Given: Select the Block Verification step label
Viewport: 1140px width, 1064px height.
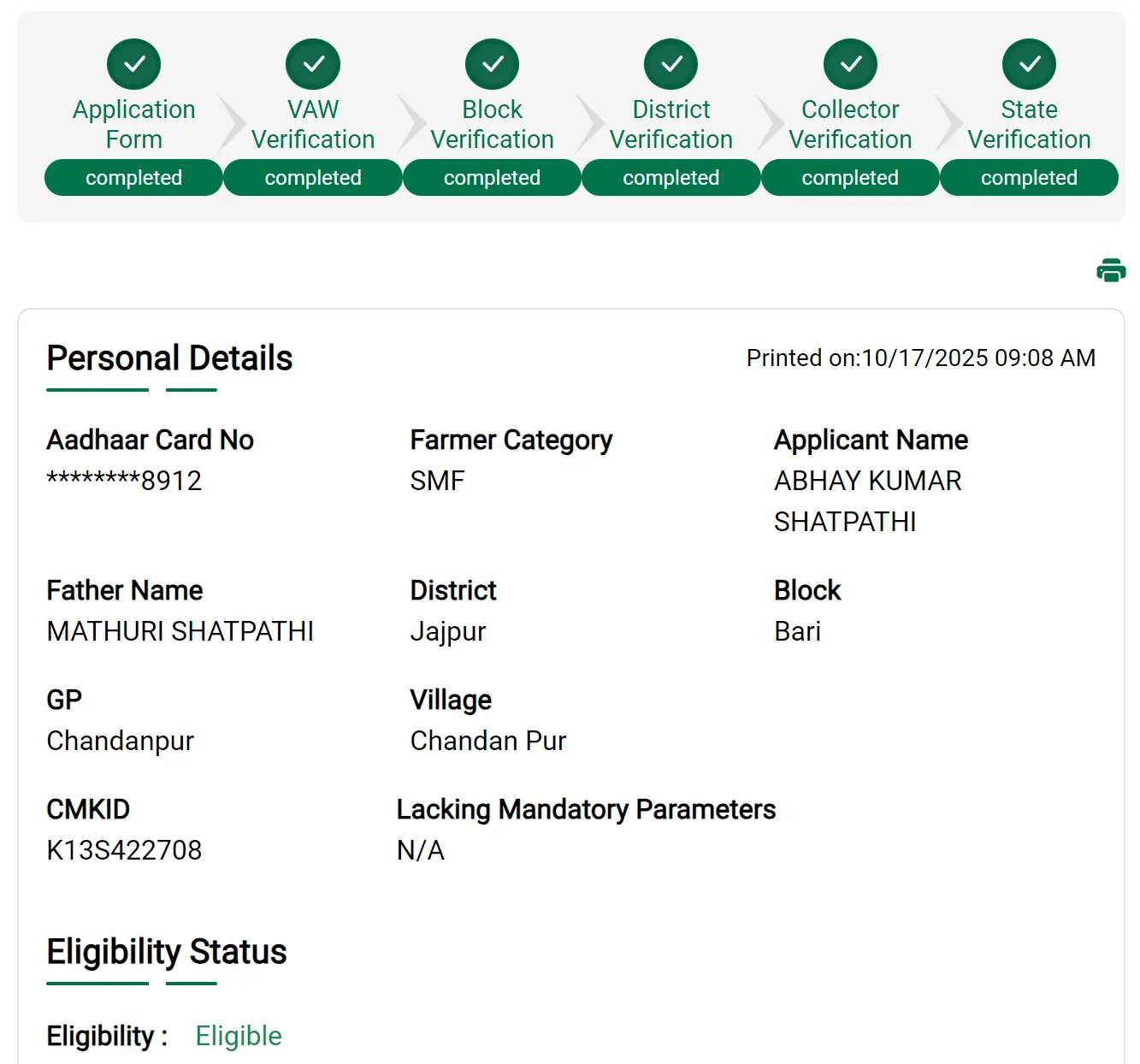Looking at the screenshot, I should coord(493,124).
